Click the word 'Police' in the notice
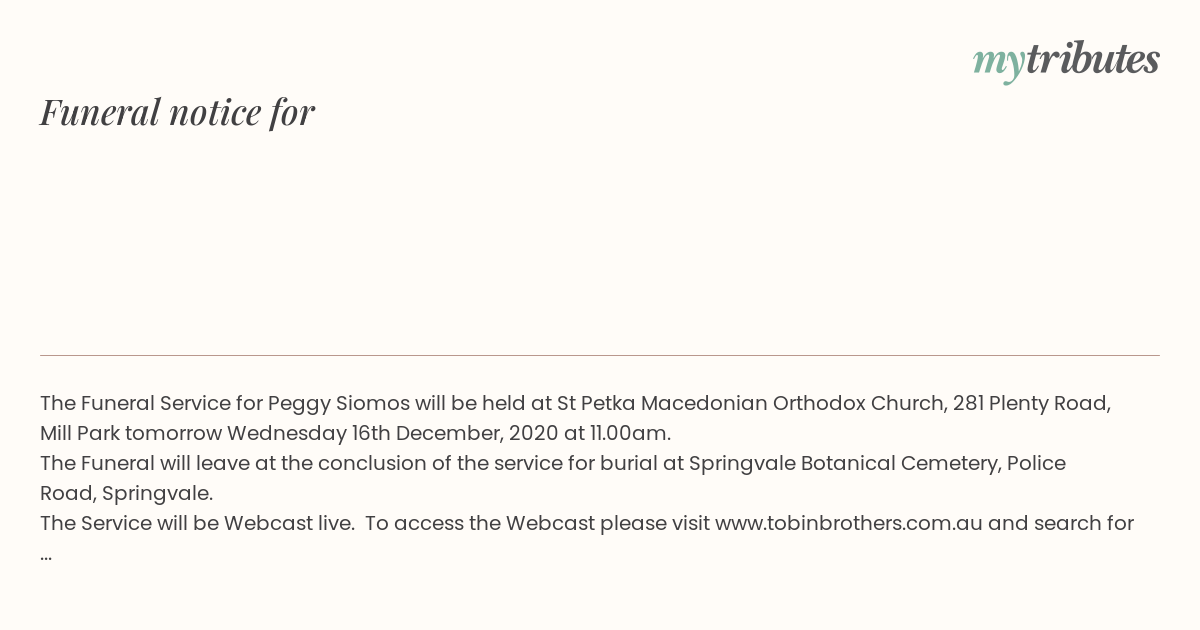The width and height of the screenshot is (1200, 630). (1036, 463)
